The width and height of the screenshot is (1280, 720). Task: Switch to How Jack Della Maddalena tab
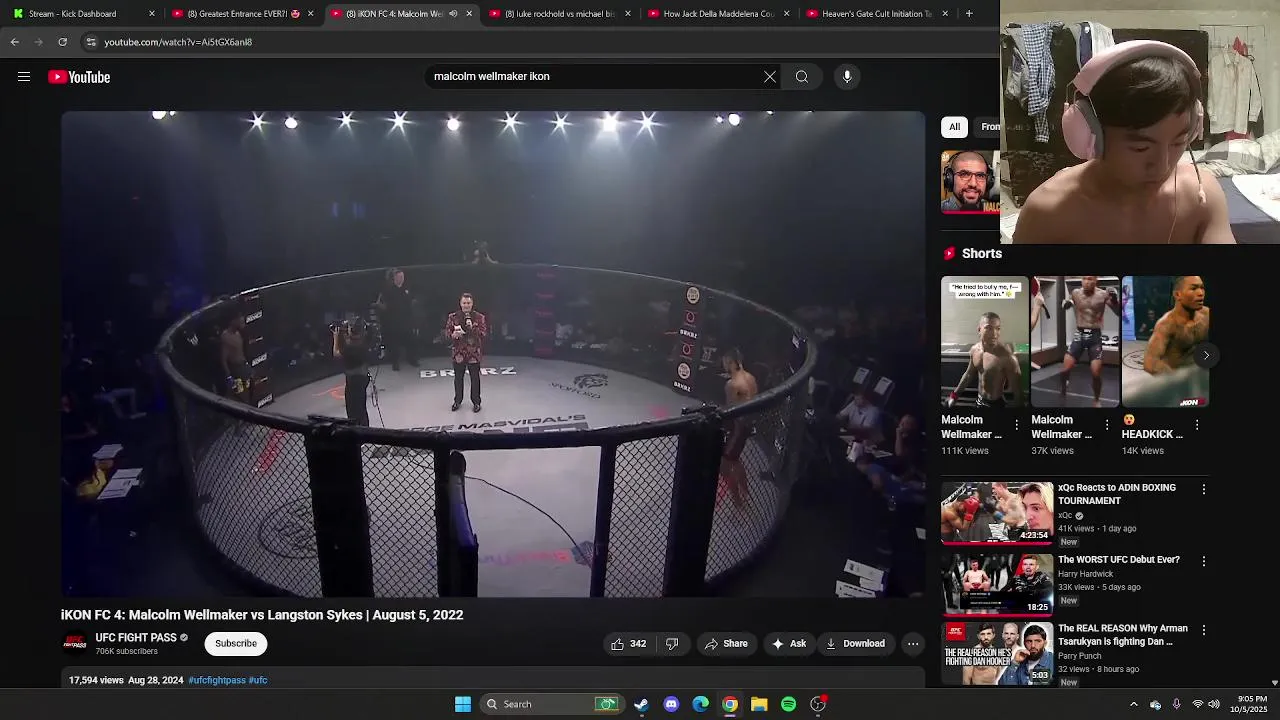pos(718,14)
